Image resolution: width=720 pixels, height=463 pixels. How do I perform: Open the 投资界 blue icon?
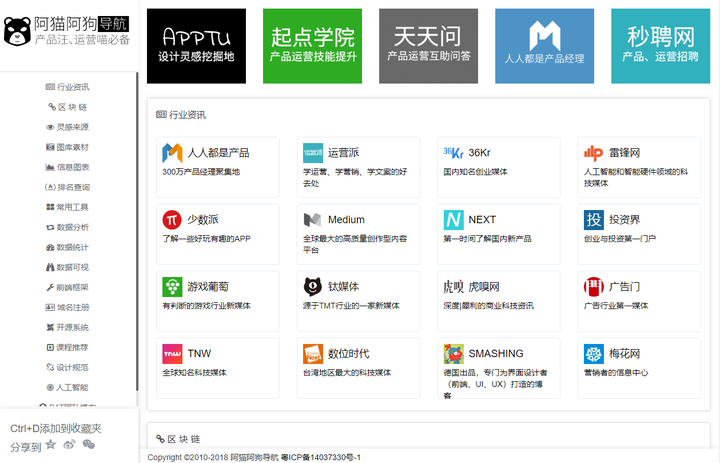click(594, 220)
